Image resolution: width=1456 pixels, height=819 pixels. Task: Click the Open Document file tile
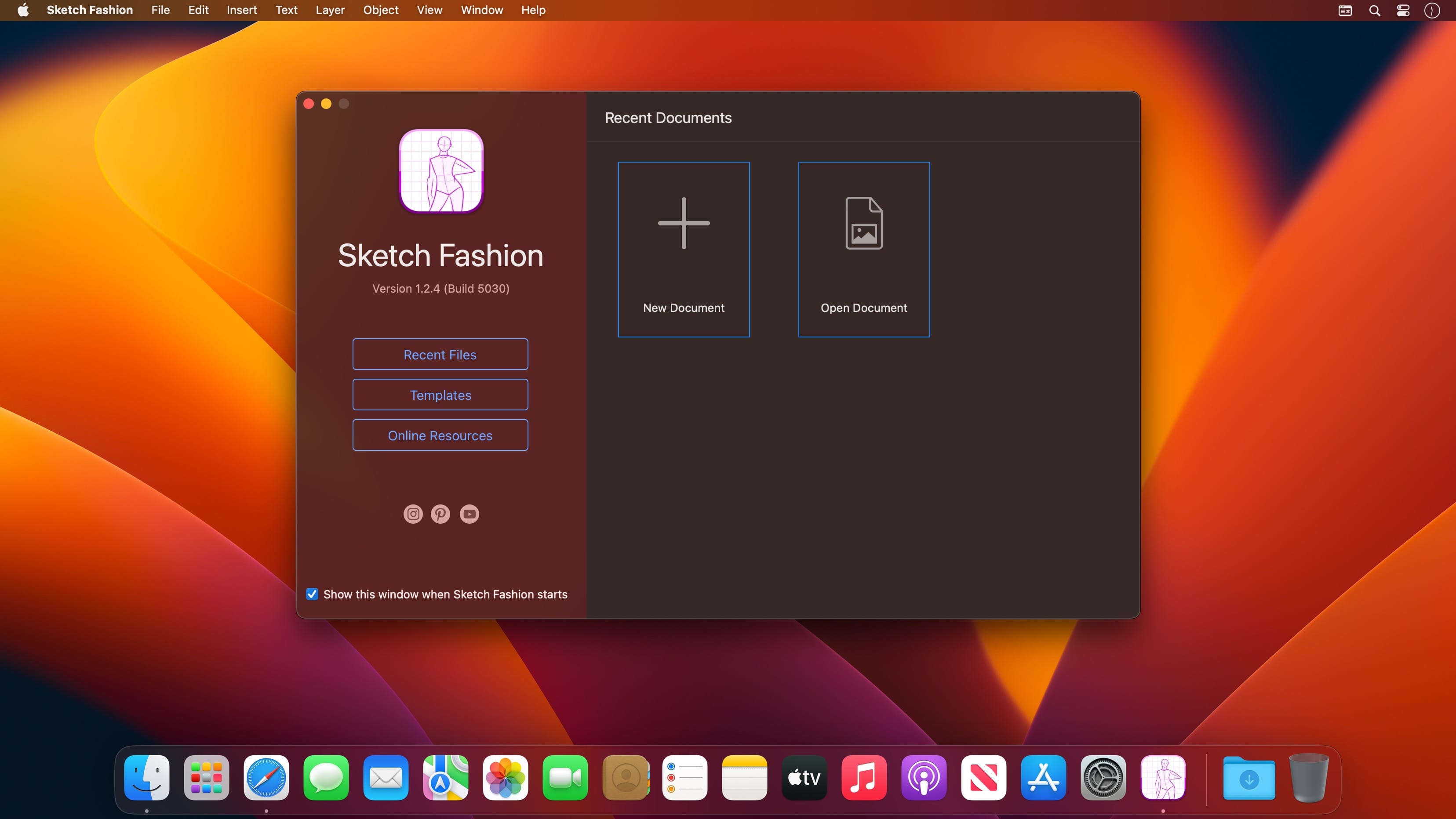tap(864, 250)
